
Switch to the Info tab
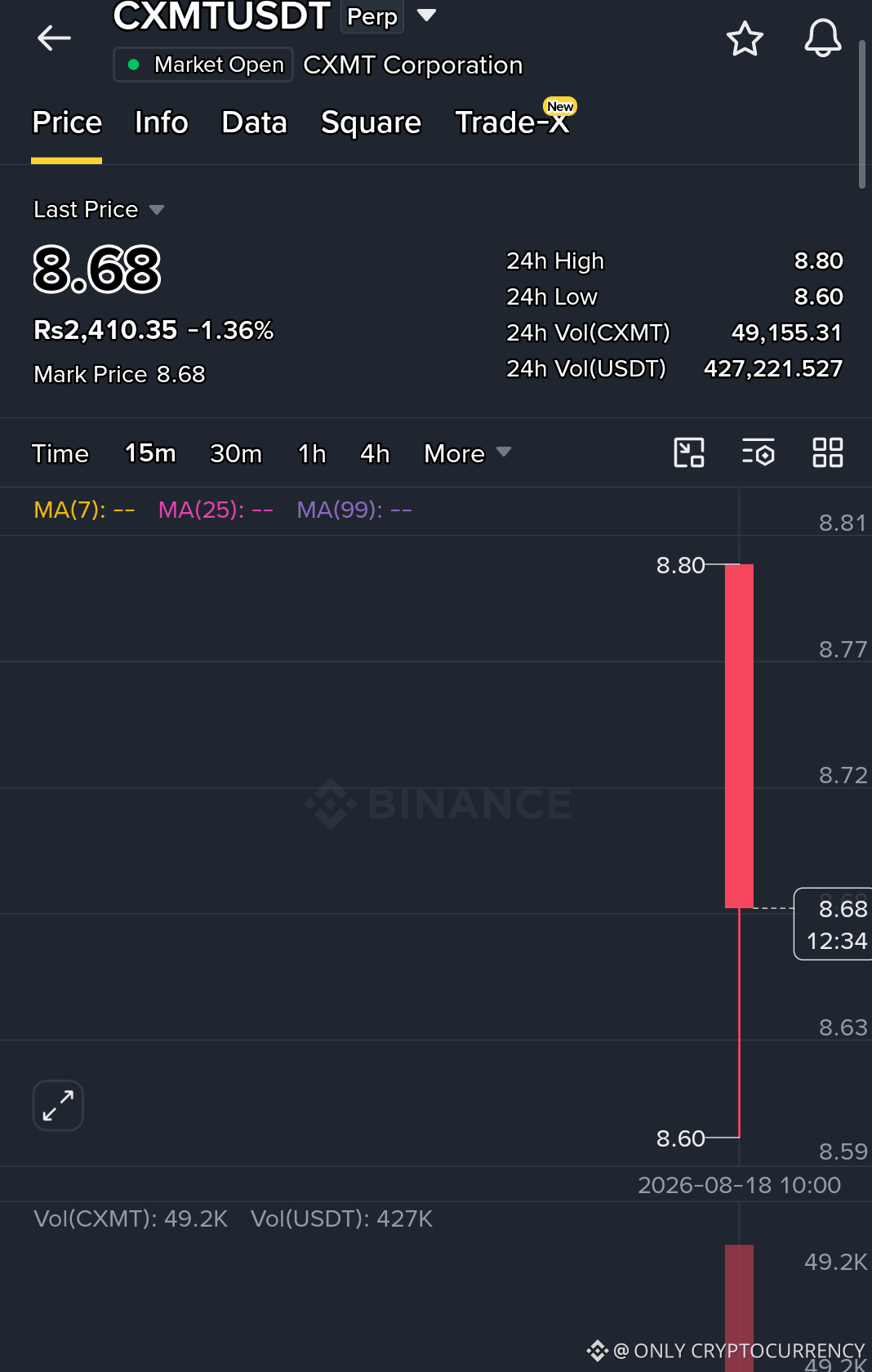click(x=162, y=122)
